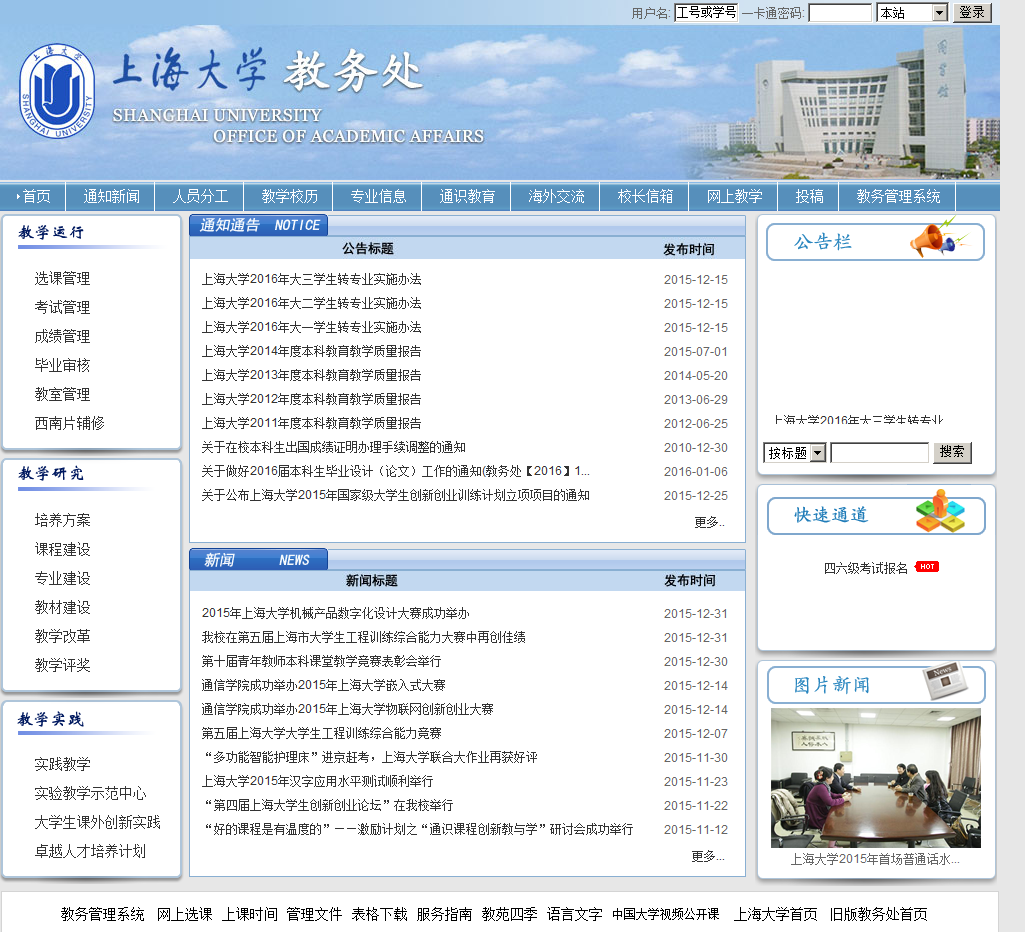Open notice 上海大学2016年大三学生转专业实施办法
1025x932 pixels.
(x=311, y=279)
